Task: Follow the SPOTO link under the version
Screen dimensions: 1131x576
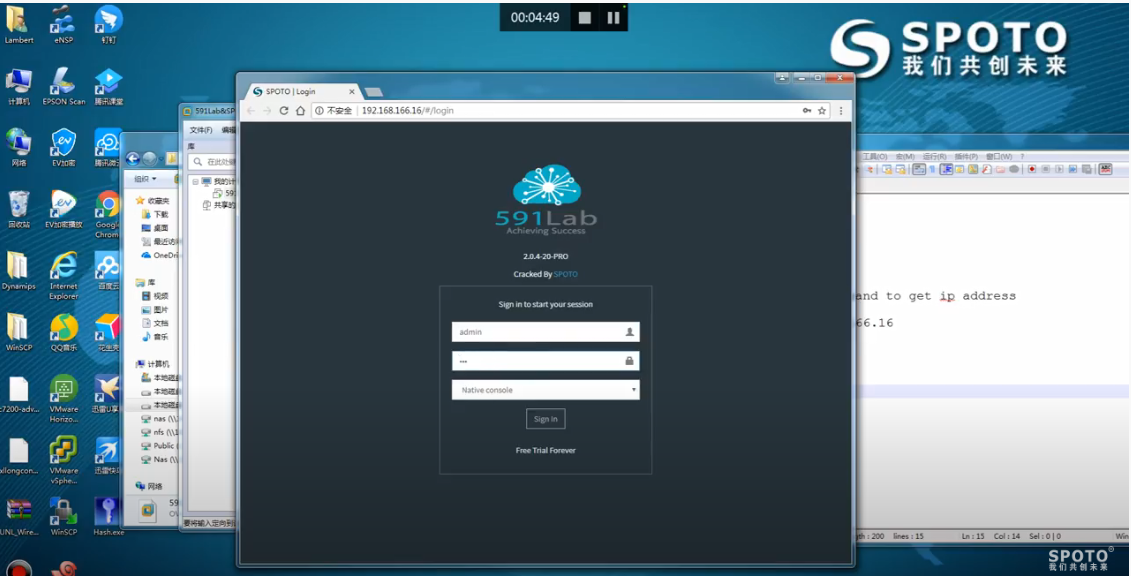Action: (x=566, y=274)
